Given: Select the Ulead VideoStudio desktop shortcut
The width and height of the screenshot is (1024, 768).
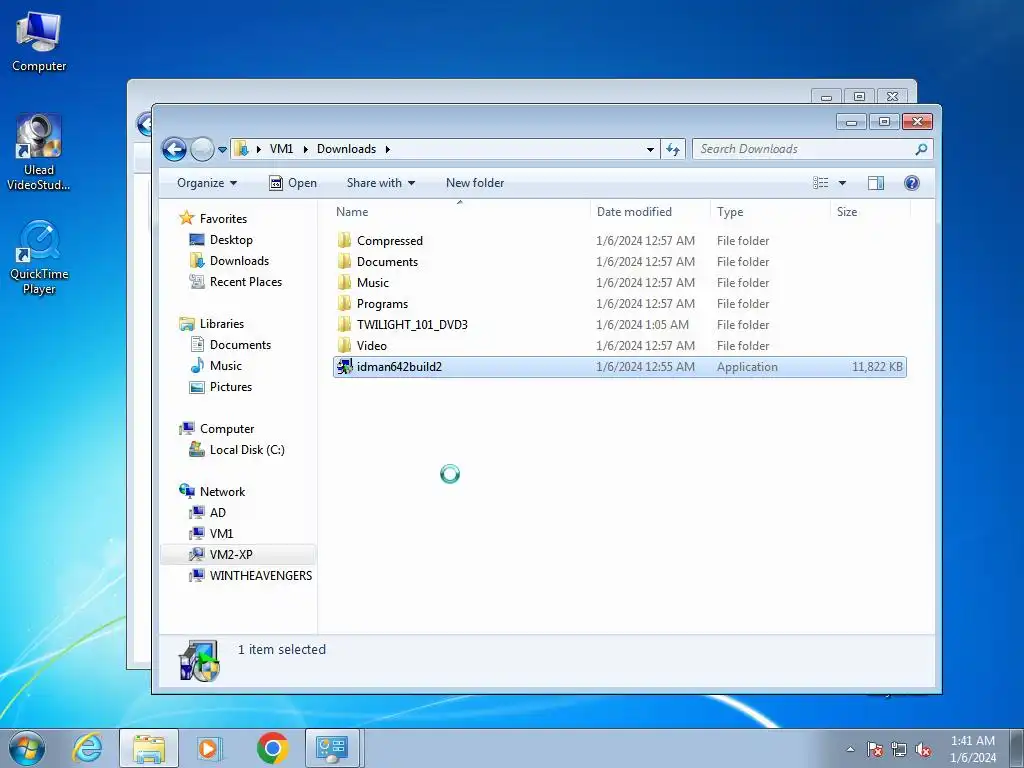Looking at the screenshot, I should coord(39,152).
